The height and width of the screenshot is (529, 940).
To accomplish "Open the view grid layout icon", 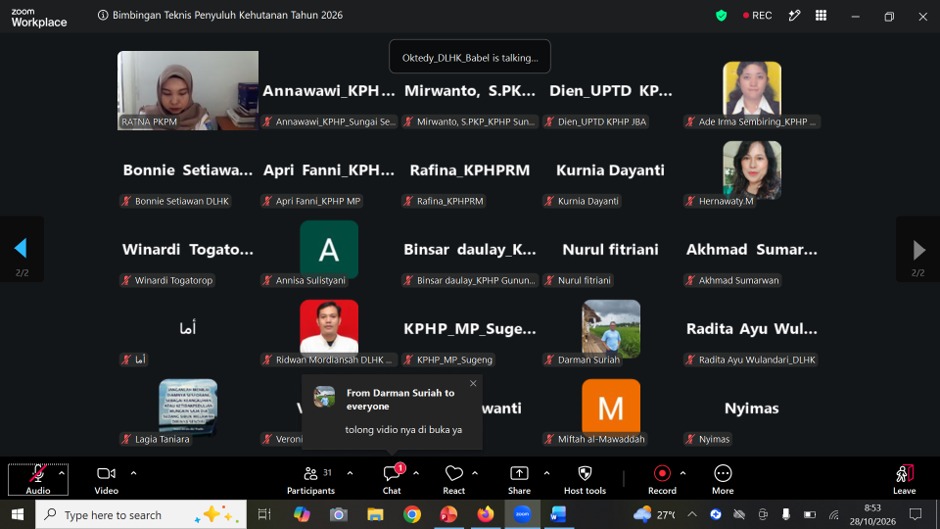I will pyautogui.click(x=821, y=16).
